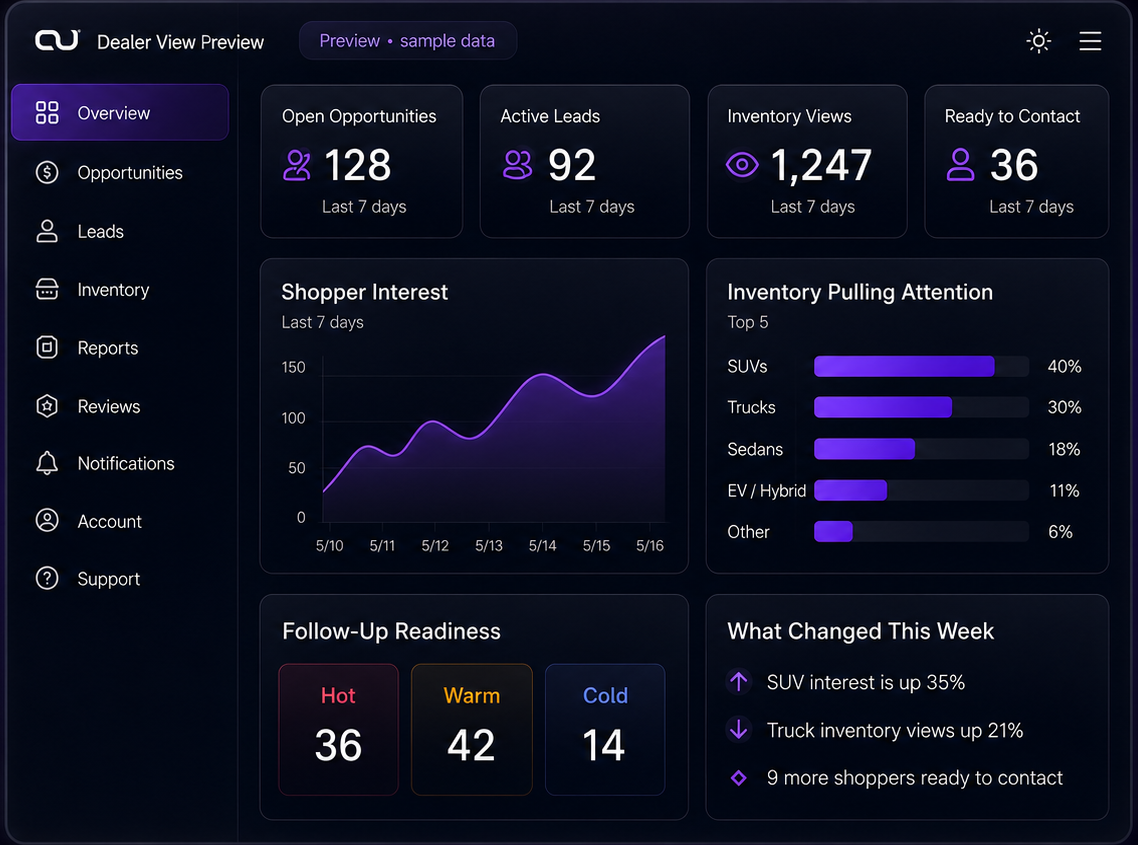Click the Other category progress bar
The image size is (1138, 845).
[921, 531]
